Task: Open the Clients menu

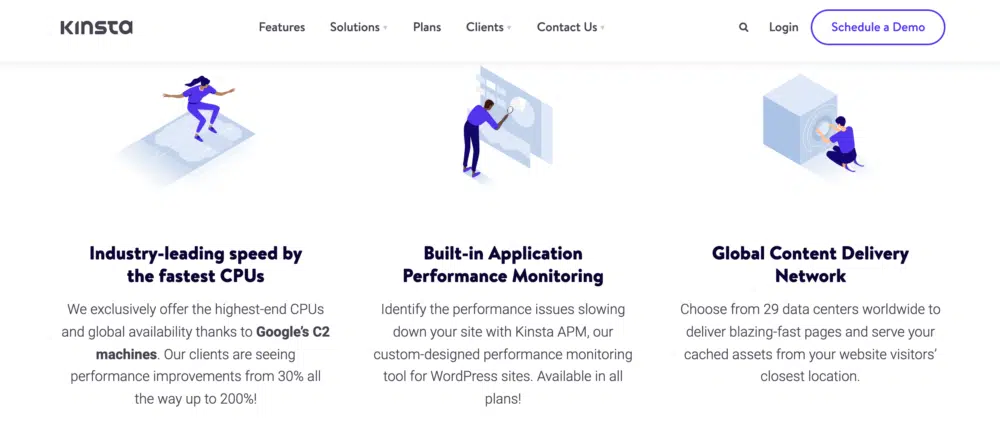Action: 485,27
